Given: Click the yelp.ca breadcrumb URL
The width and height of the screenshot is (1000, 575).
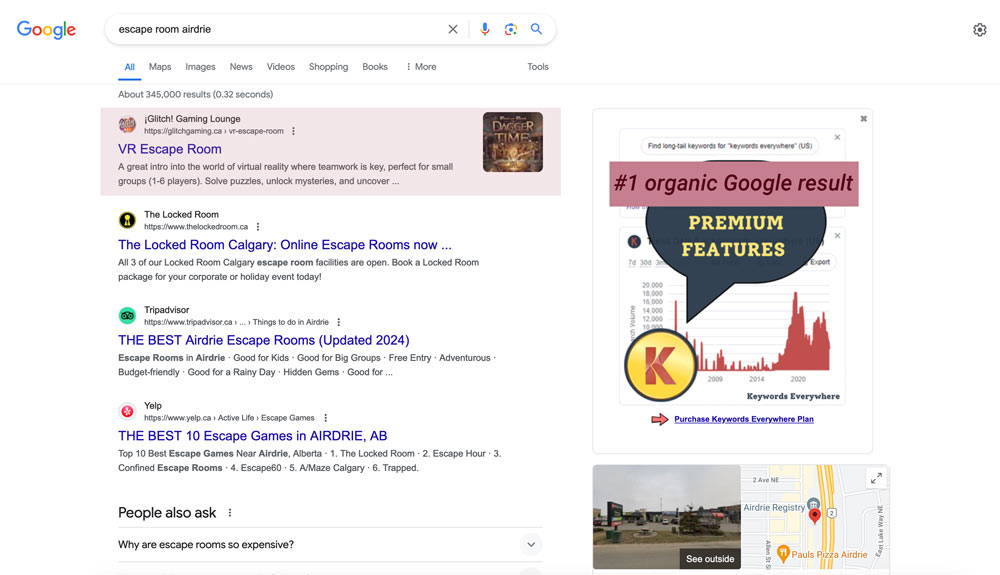Looking at the screenshot, I should tap(229, 418).
